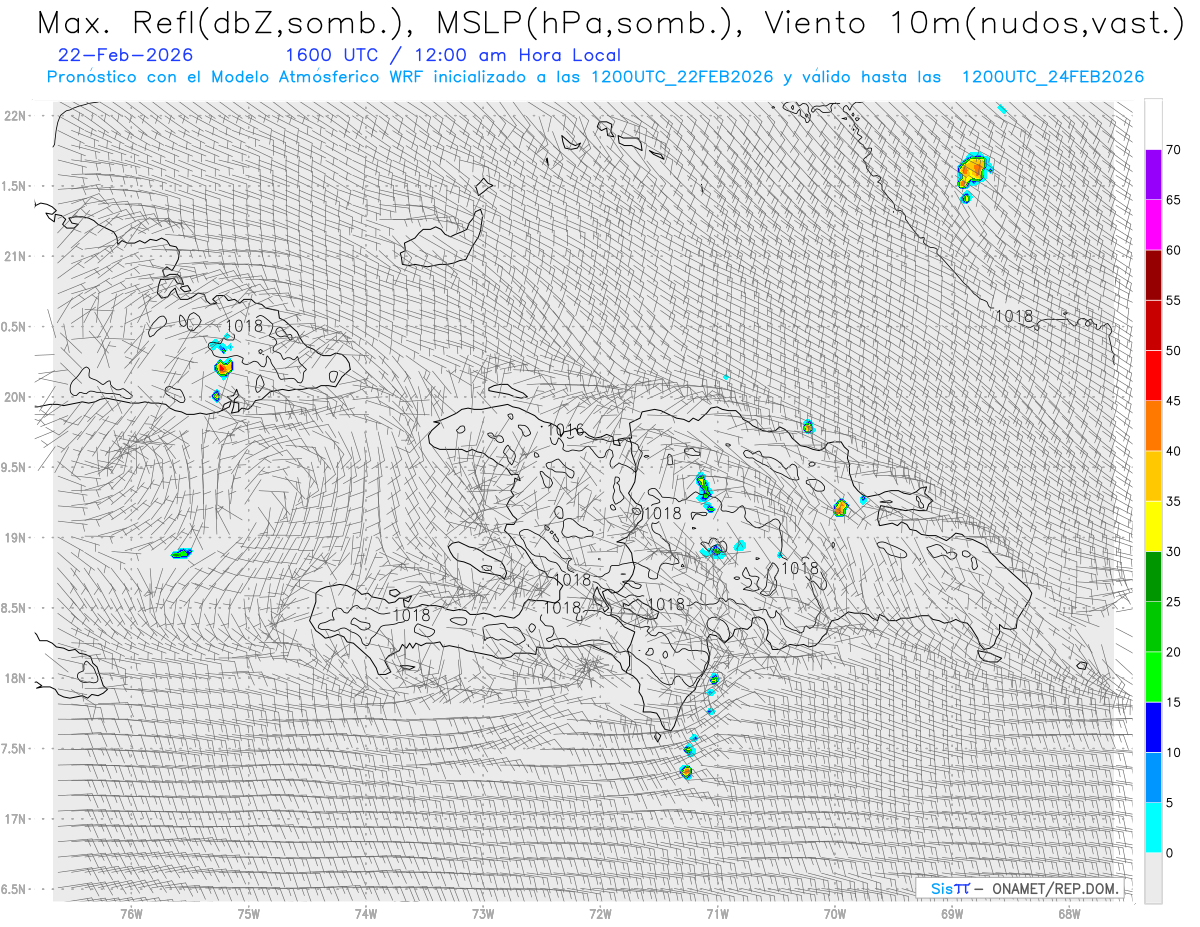Click the '35' value on the color scale

(x=1173, y=501)
